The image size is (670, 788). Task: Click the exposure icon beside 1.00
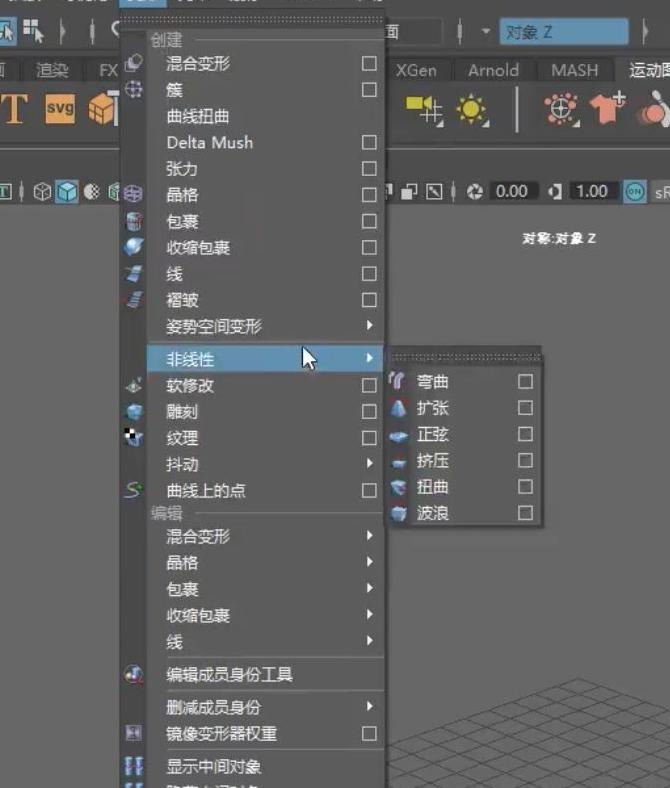555,191
